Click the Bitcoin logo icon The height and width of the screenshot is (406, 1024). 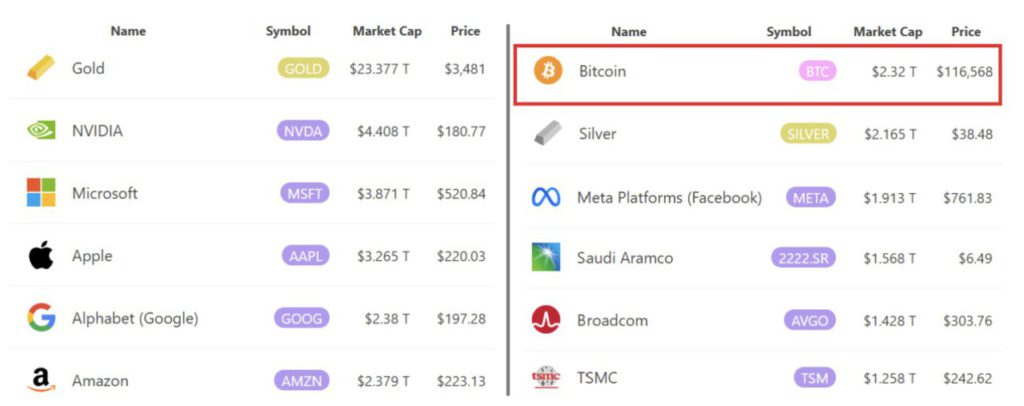[548, 70]
